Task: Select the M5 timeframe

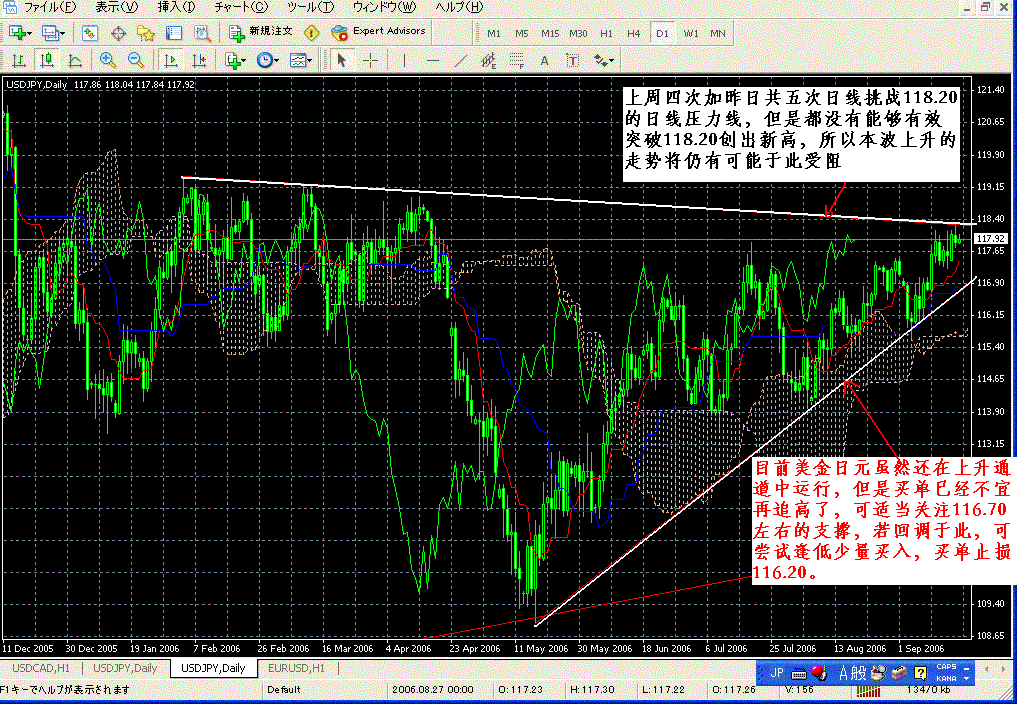Action: 521,33
